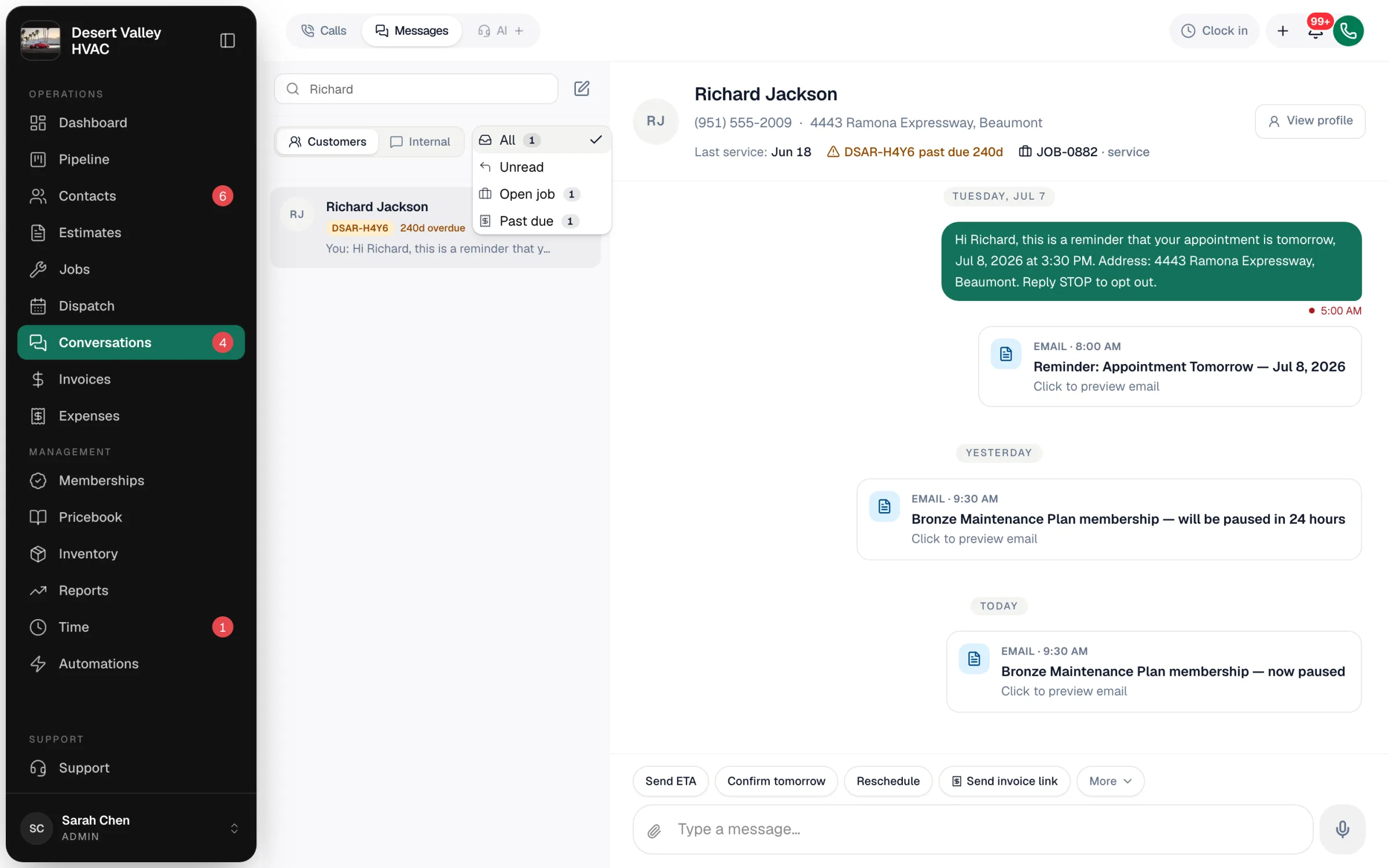The image size is (1389, 868).
Task: Select the Messages tab
Action: (411, 31)
